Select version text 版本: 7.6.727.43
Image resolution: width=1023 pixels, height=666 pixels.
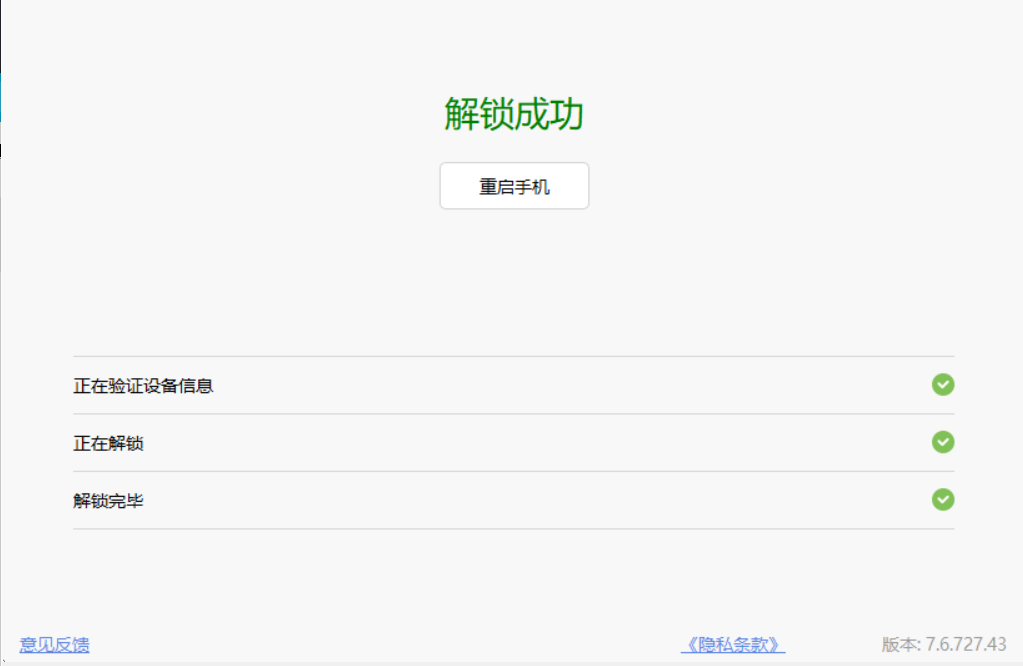pos(943,644)
